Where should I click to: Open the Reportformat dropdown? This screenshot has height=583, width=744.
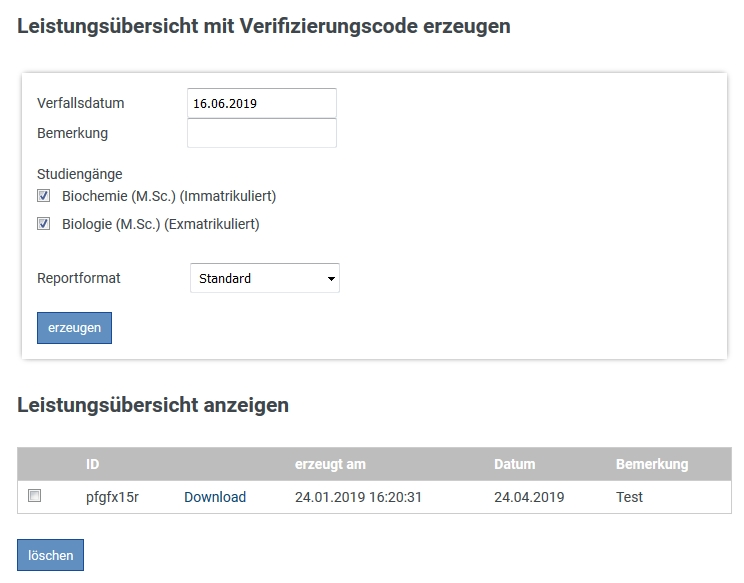[264, 278]
